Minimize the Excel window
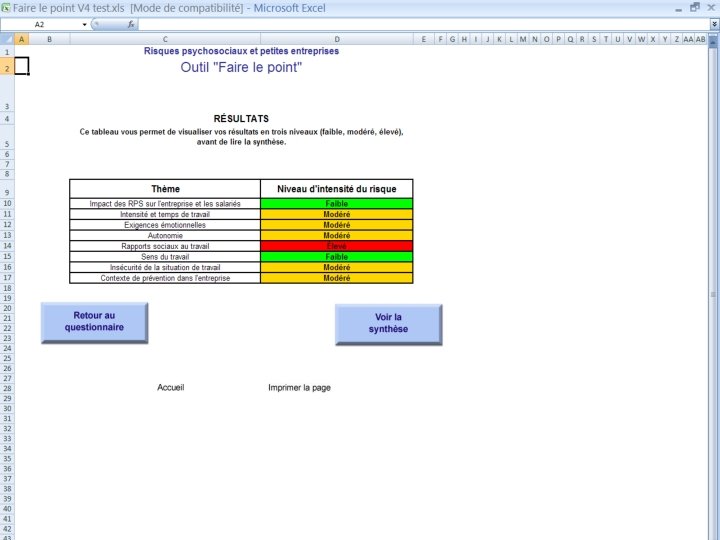The image size is (720, 540). coord(679,8)
